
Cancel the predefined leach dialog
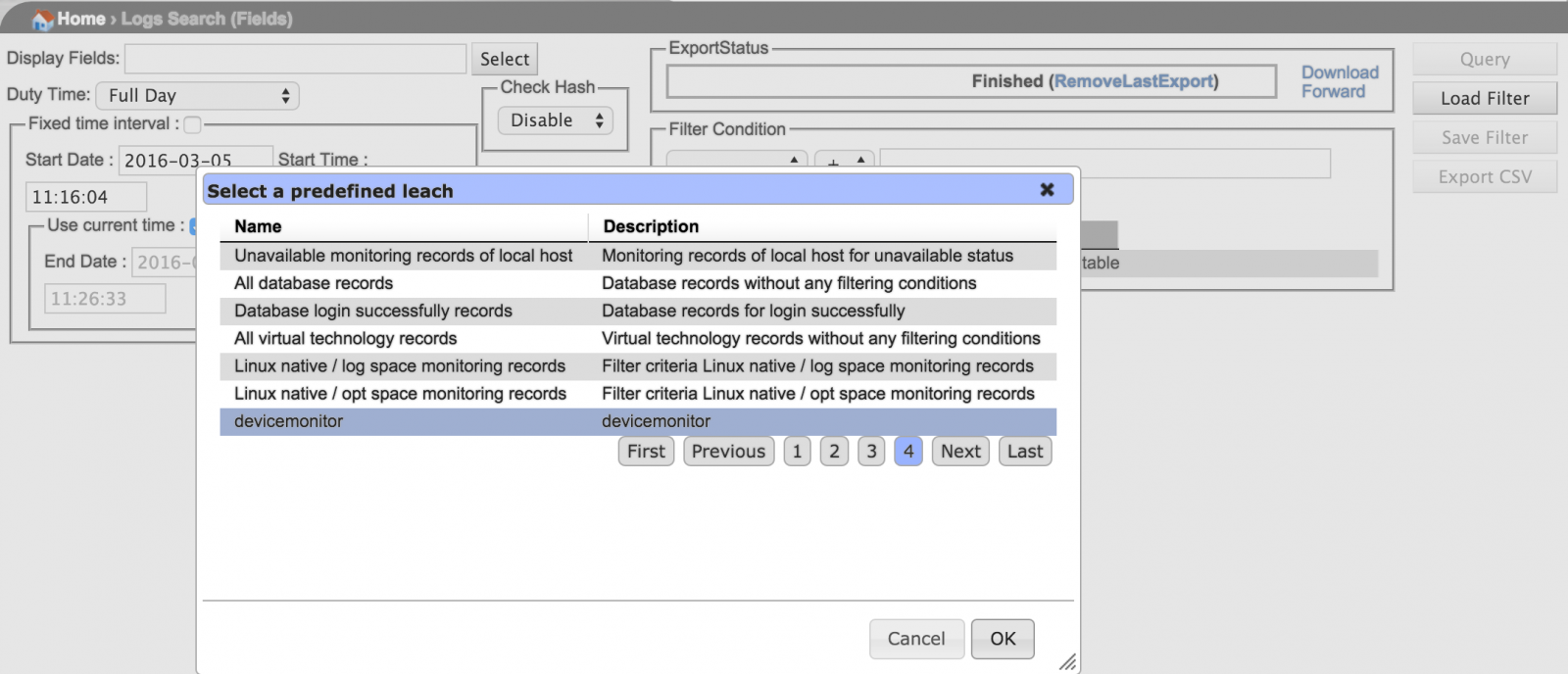(916, 639)
